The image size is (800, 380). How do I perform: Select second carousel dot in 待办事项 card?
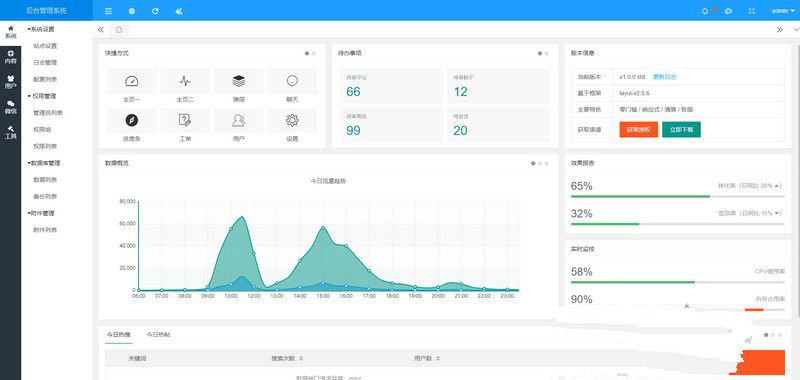coord(547,53)
